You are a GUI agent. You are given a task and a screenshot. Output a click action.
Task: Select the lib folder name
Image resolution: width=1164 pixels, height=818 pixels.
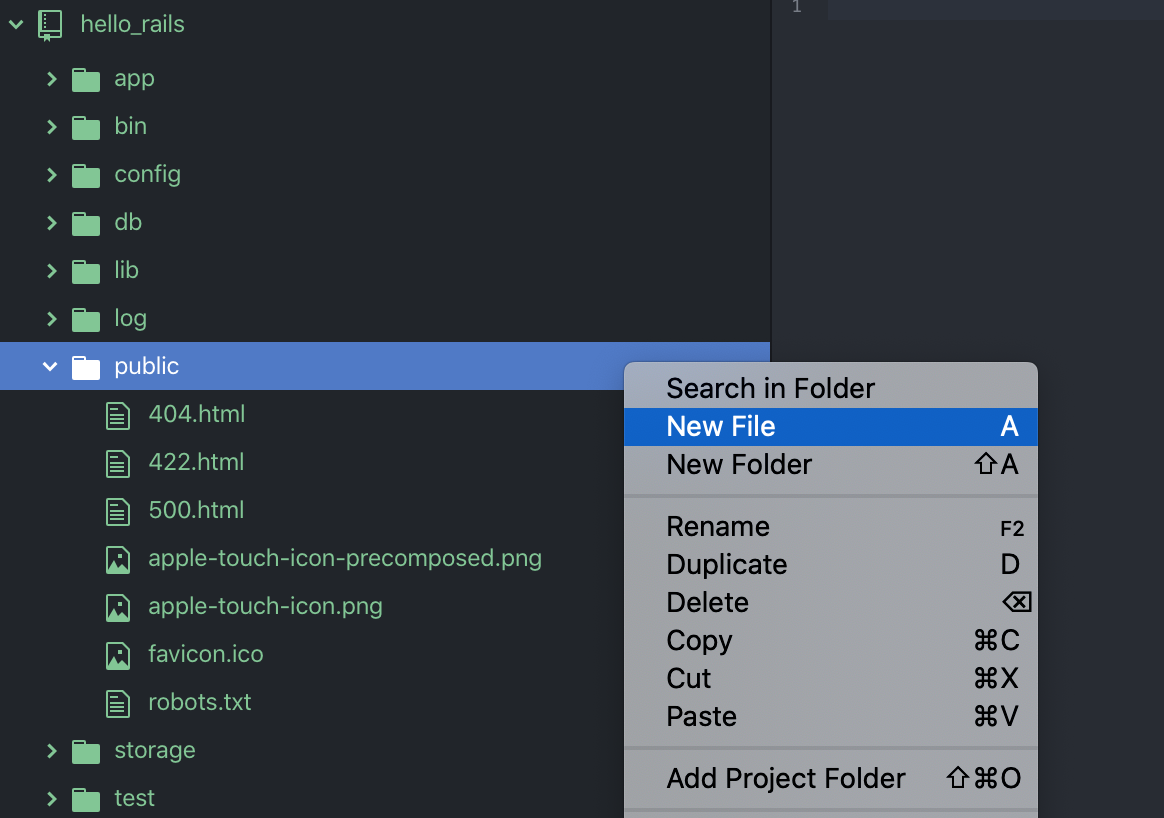coord(127,270)
